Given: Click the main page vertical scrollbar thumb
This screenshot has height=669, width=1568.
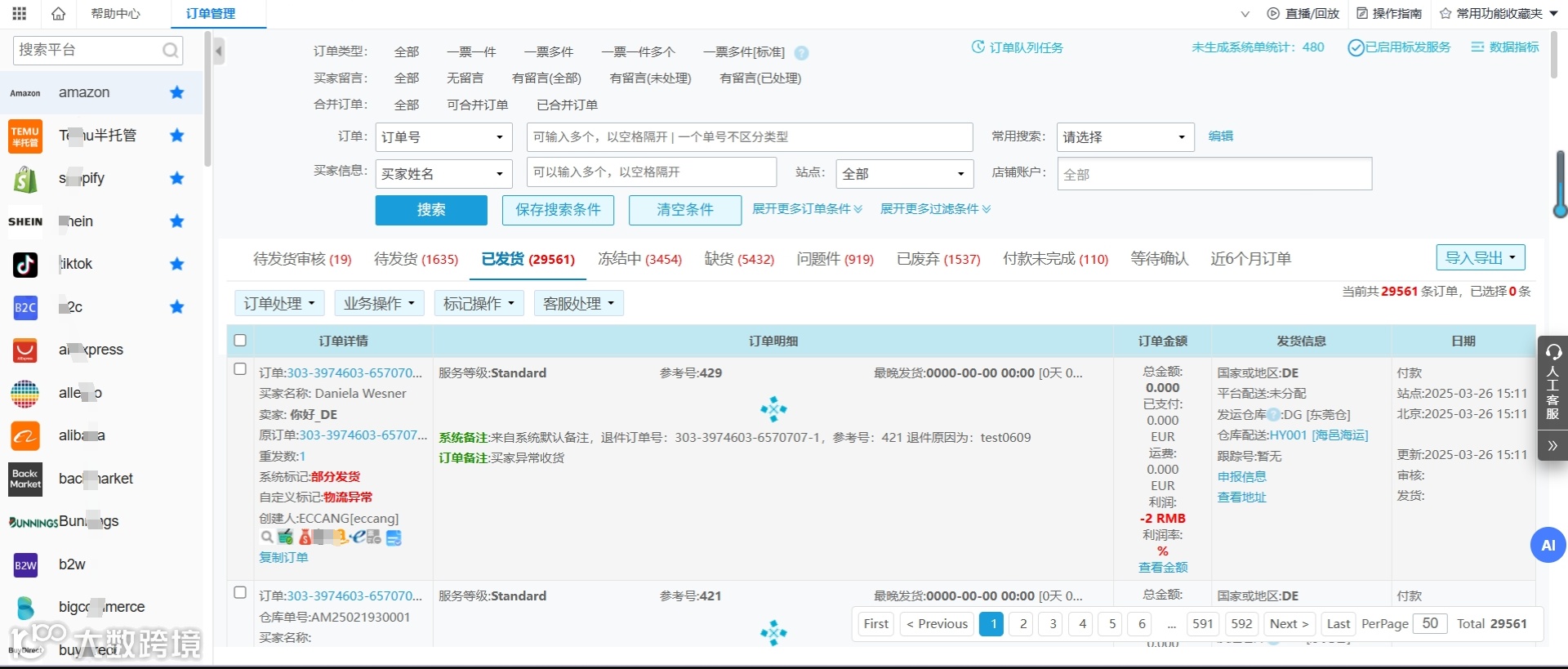Looking at the screenshot, I should [1553, 55].
